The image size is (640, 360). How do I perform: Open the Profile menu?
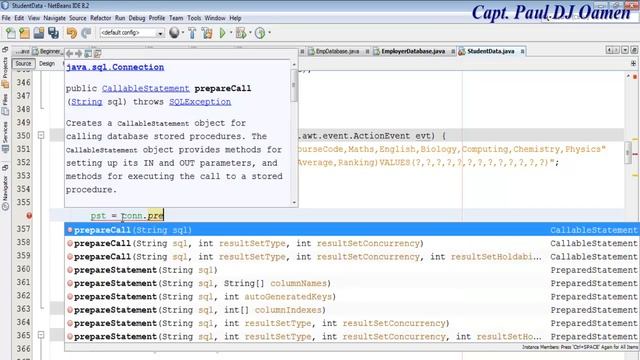(157, 18)
